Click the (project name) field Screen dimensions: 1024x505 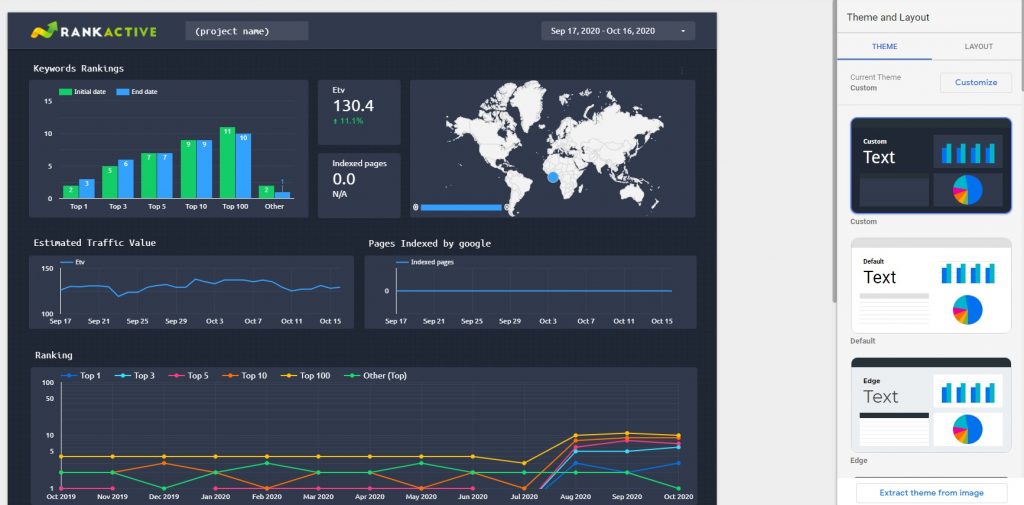pyautogui.click(x=247, y=31)
